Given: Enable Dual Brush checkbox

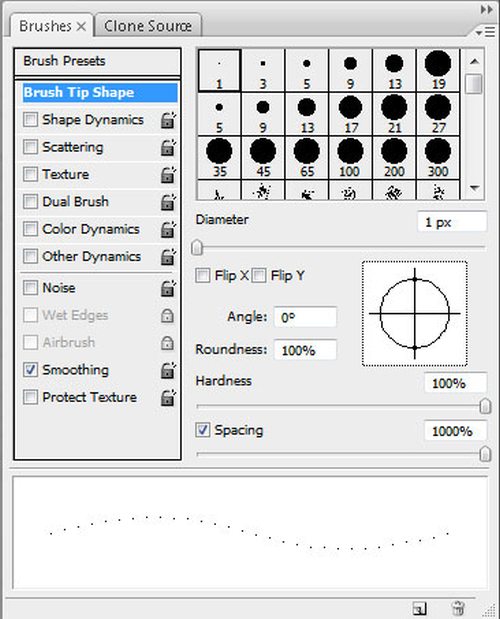Looking at the screenshot, I should click(30, 201).
